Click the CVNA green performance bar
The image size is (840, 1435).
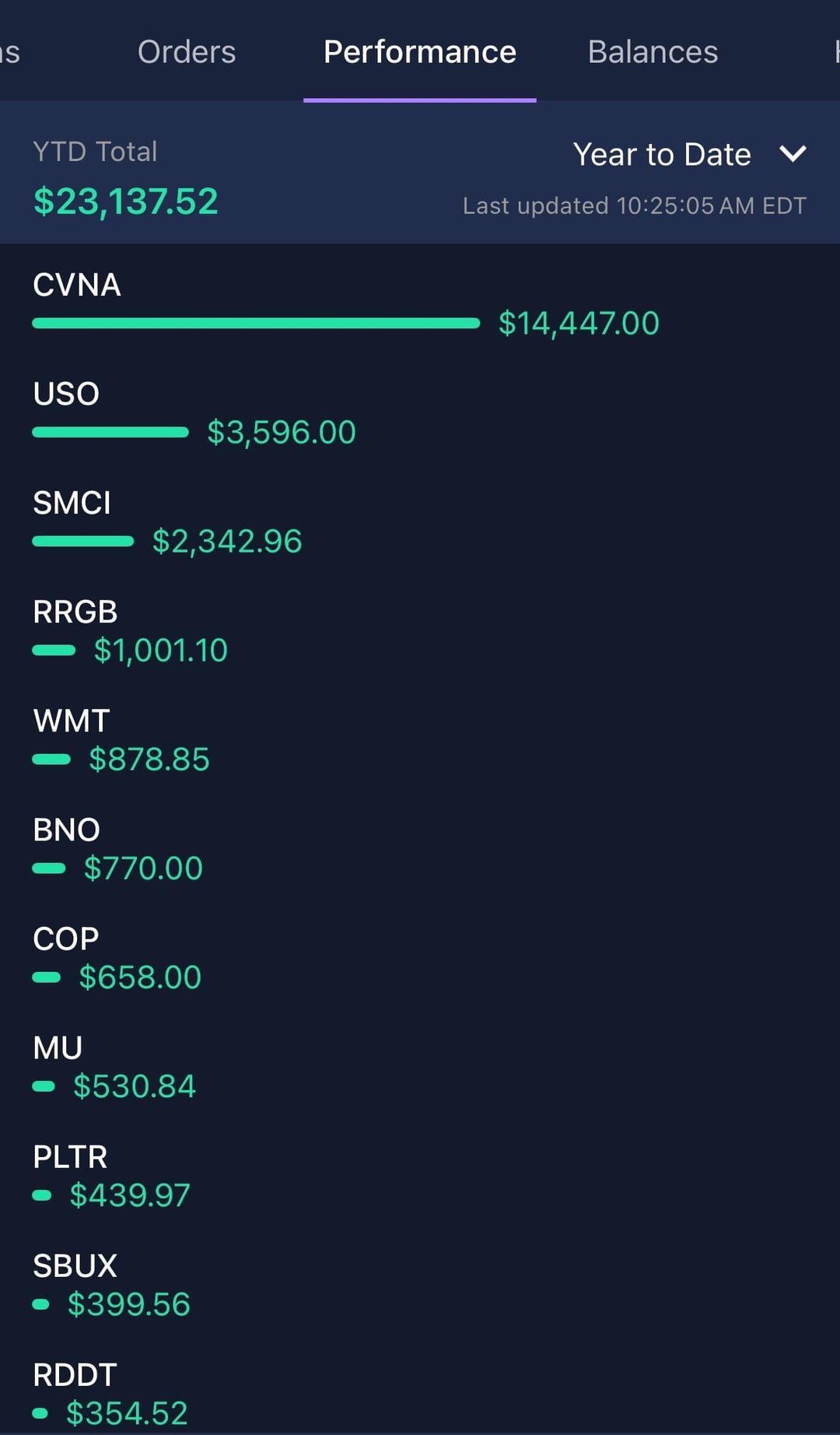[x=256, y=323]
